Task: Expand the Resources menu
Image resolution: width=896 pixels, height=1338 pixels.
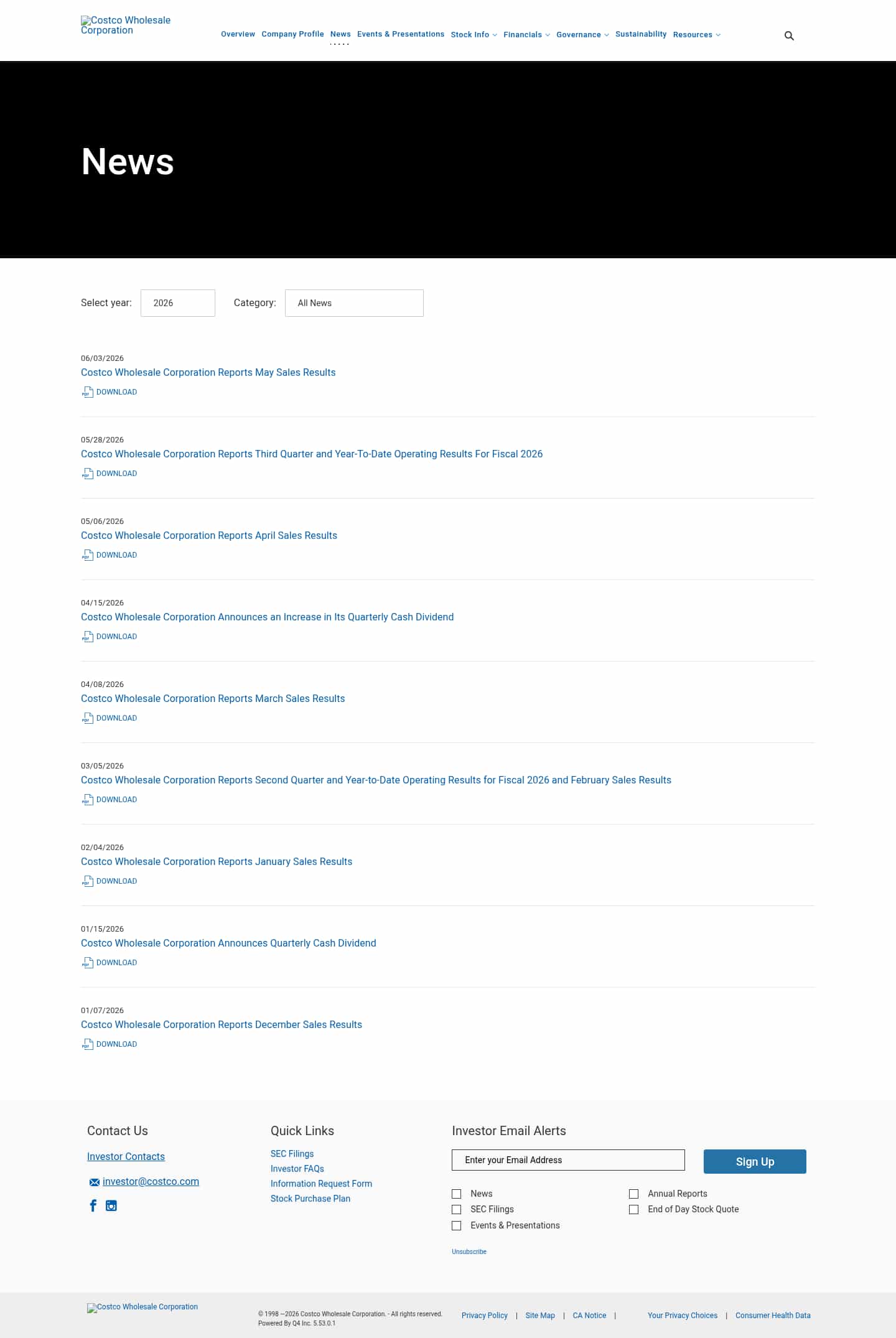Action: (696, 35)
